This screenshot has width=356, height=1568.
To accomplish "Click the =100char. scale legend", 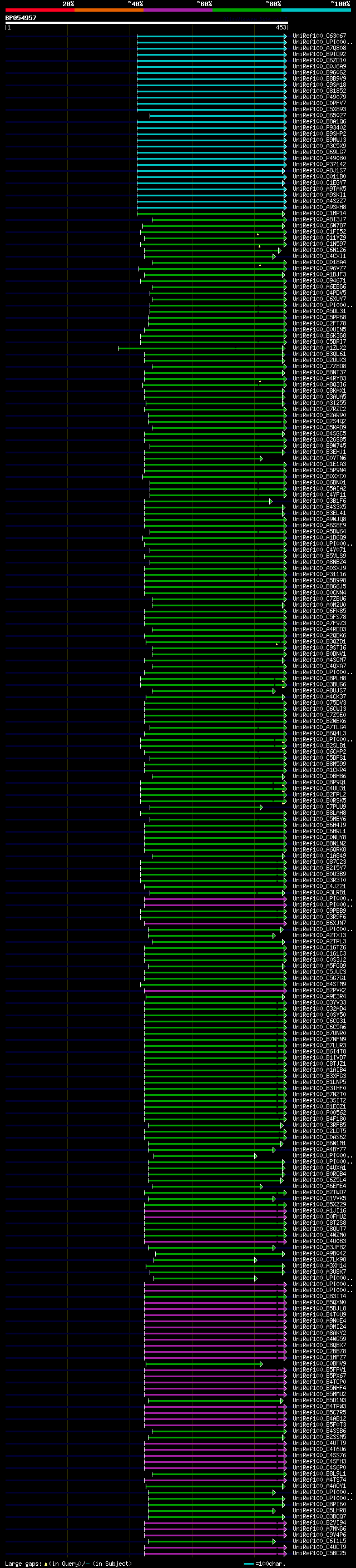I will click(264, 1563).
